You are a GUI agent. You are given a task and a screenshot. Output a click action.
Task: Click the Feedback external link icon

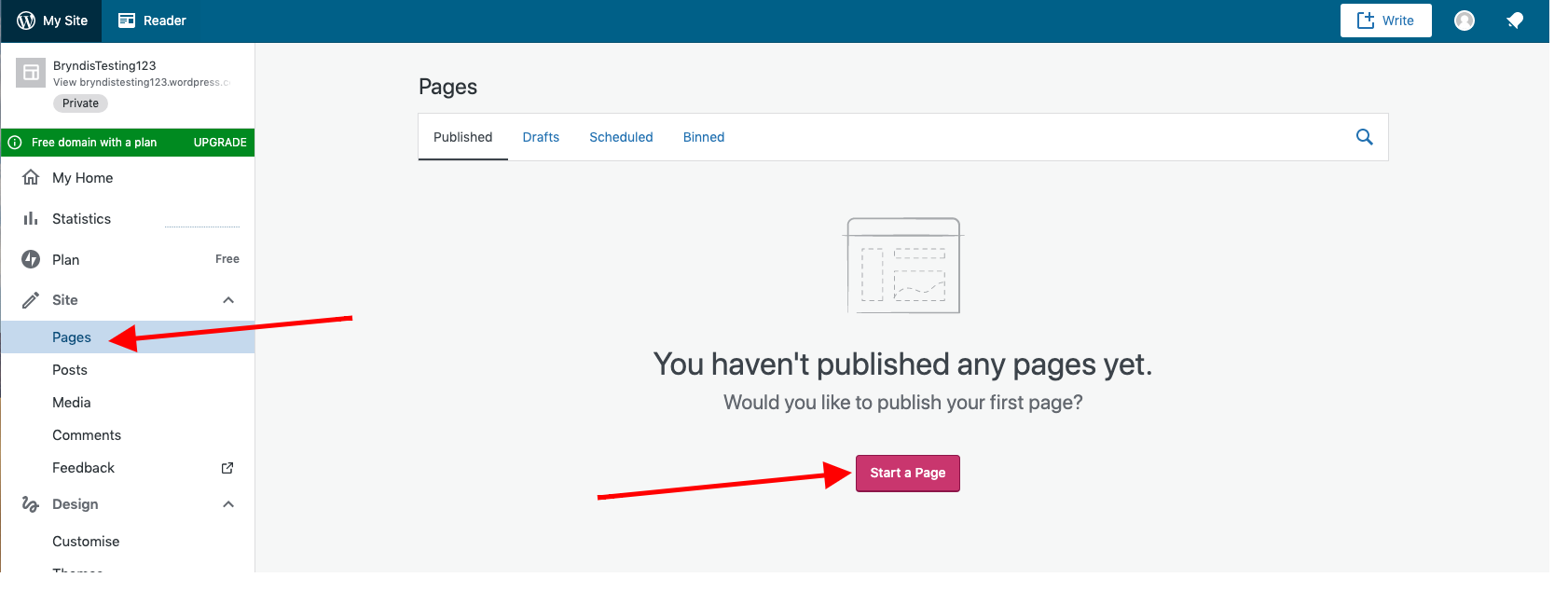click(x=227, y=468)
